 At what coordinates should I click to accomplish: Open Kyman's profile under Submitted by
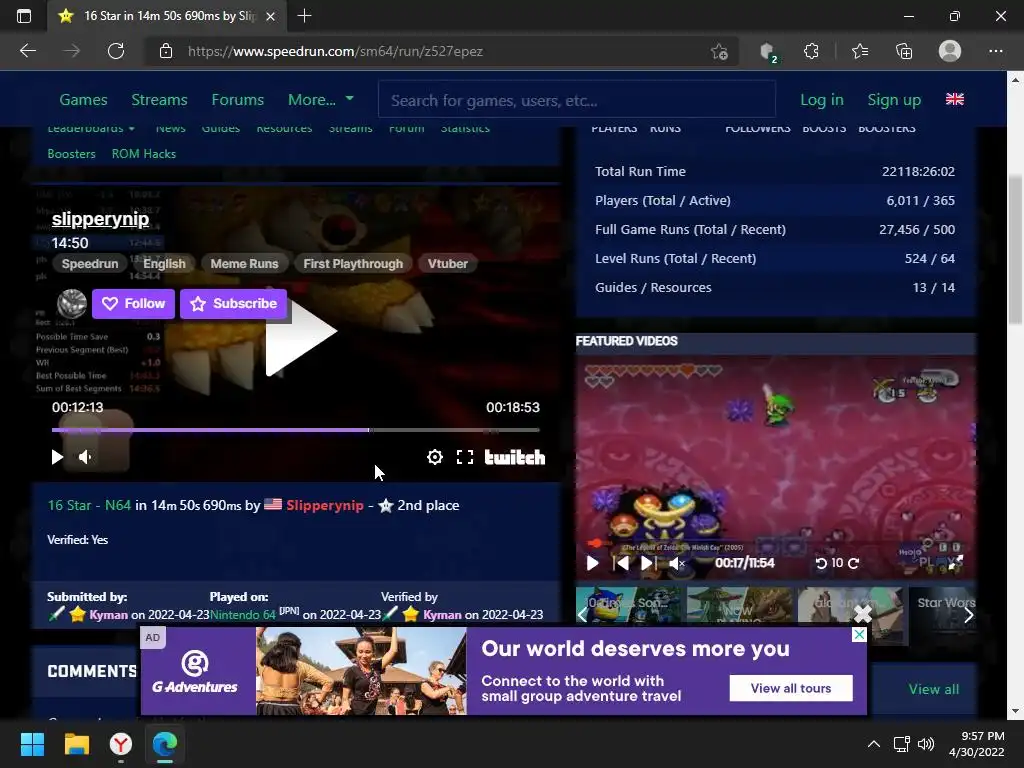tap(108, 615)
